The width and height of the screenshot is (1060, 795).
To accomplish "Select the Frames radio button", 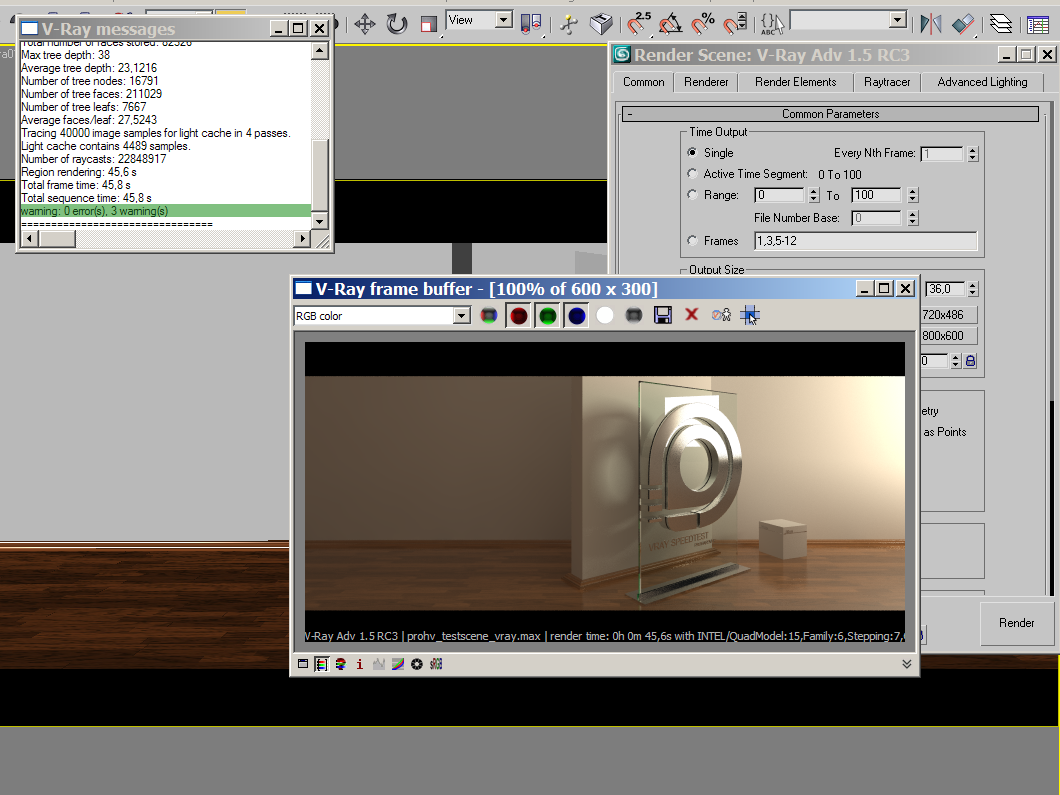I will tap(692, 240).
